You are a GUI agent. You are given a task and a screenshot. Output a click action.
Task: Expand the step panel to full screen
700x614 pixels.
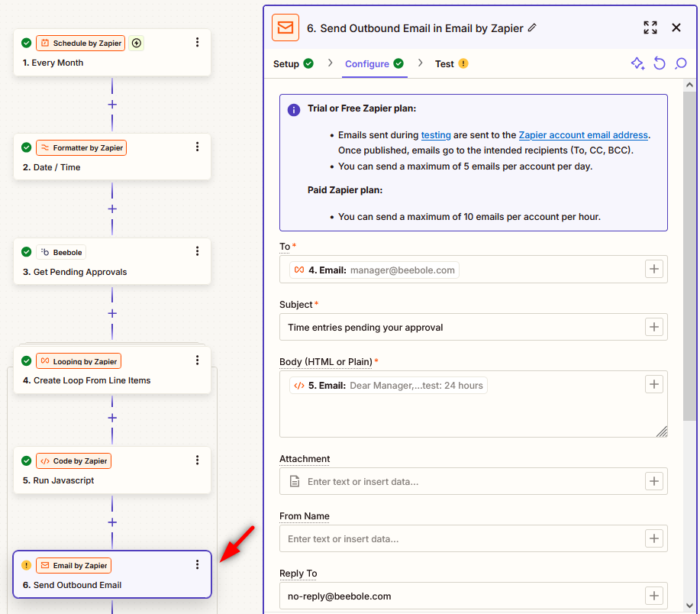pyautogui.click(x=650, y=28)
